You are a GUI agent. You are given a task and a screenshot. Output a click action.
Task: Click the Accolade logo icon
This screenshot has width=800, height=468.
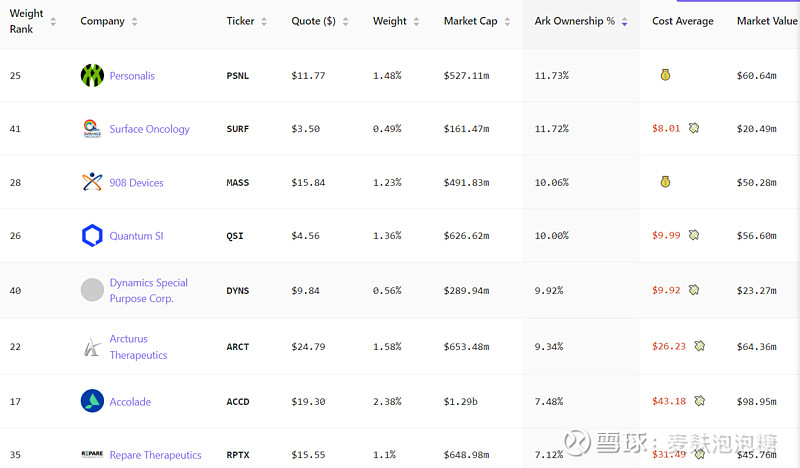92,401
